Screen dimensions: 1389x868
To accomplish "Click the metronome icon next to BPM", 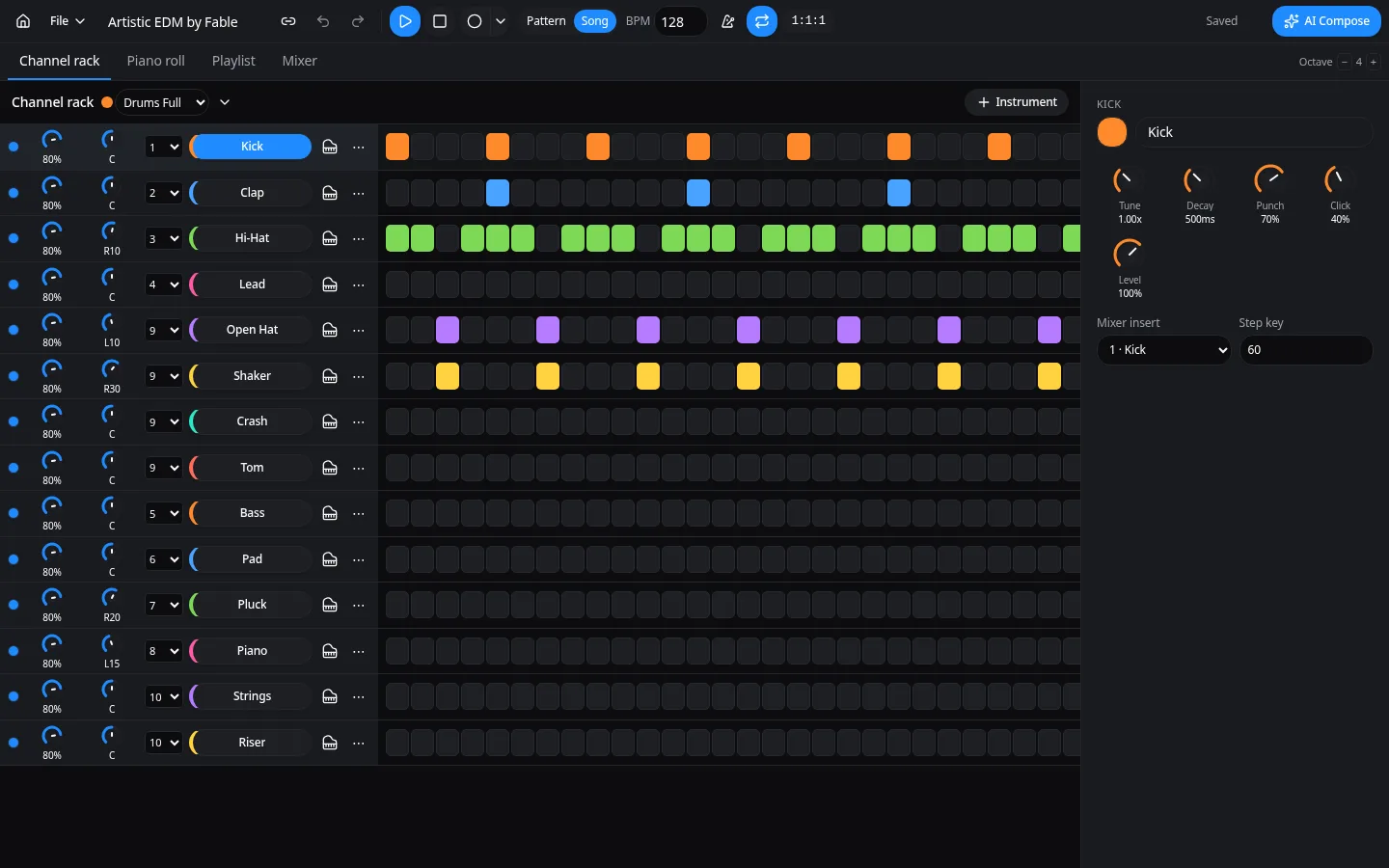I will coord(728,21).
